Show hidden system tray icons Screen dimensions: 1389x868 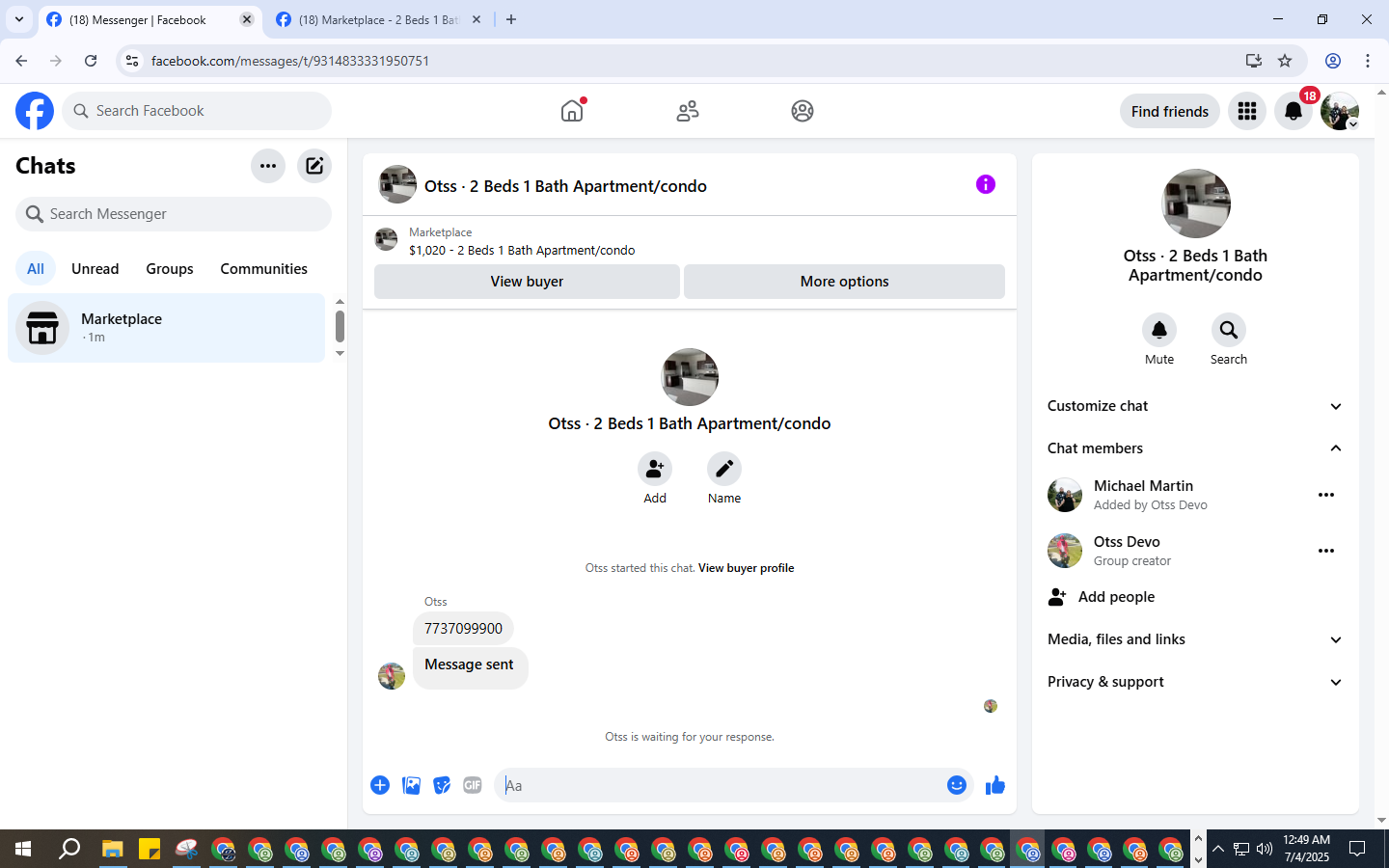[1218, 849]
